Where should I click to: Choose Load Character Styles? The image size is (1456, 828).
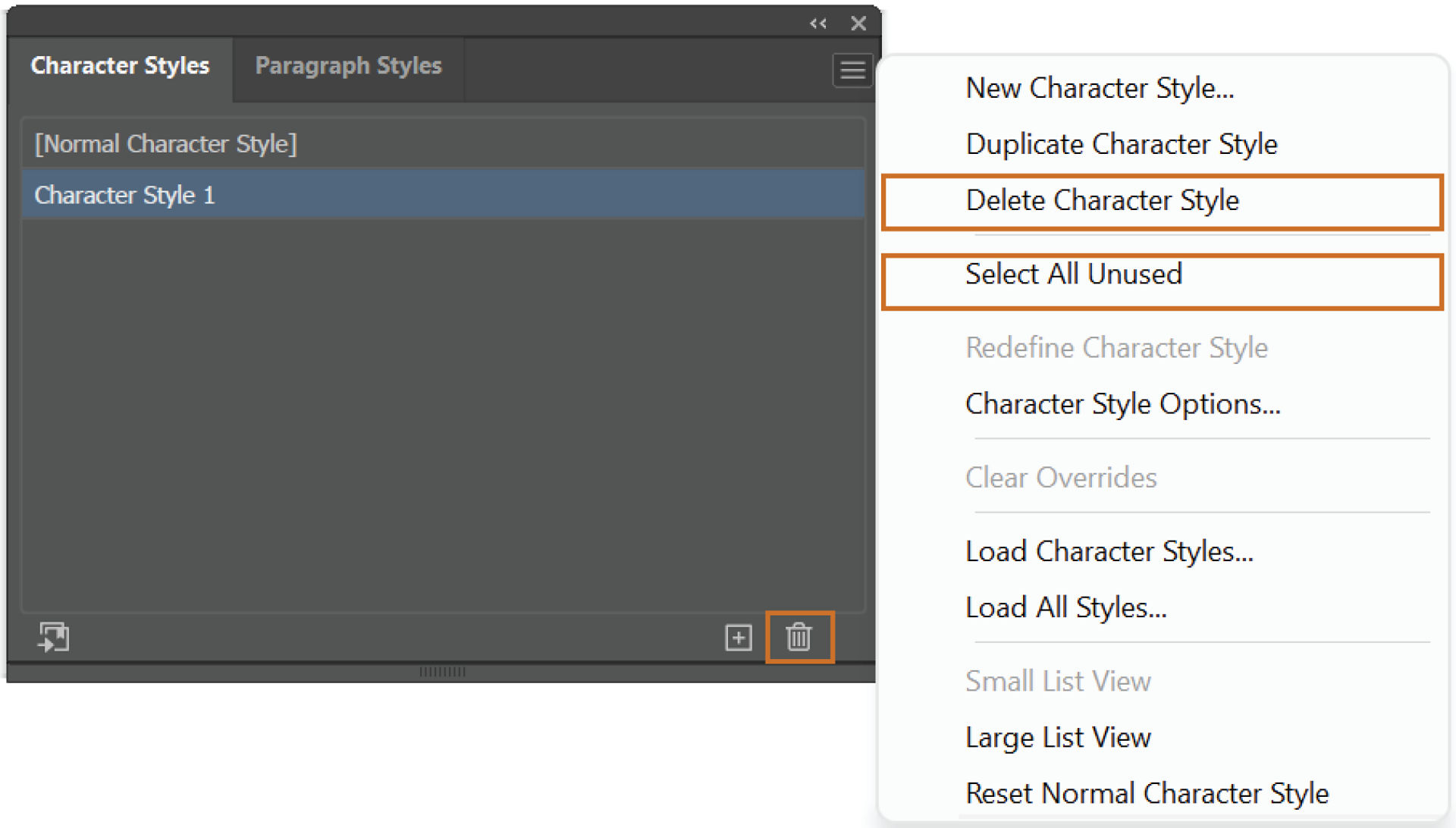click(x=1109, y=551)
